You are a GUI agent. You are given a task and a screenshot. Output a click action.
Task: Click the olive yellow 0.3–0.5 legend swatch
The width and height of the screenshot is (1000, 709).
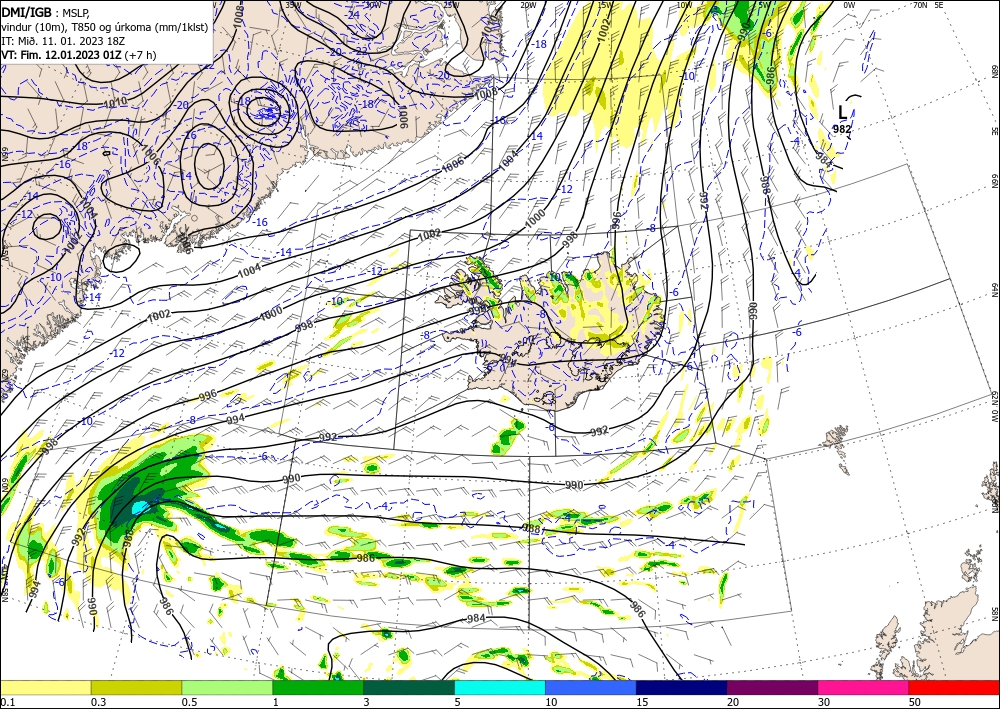[136, 687]
